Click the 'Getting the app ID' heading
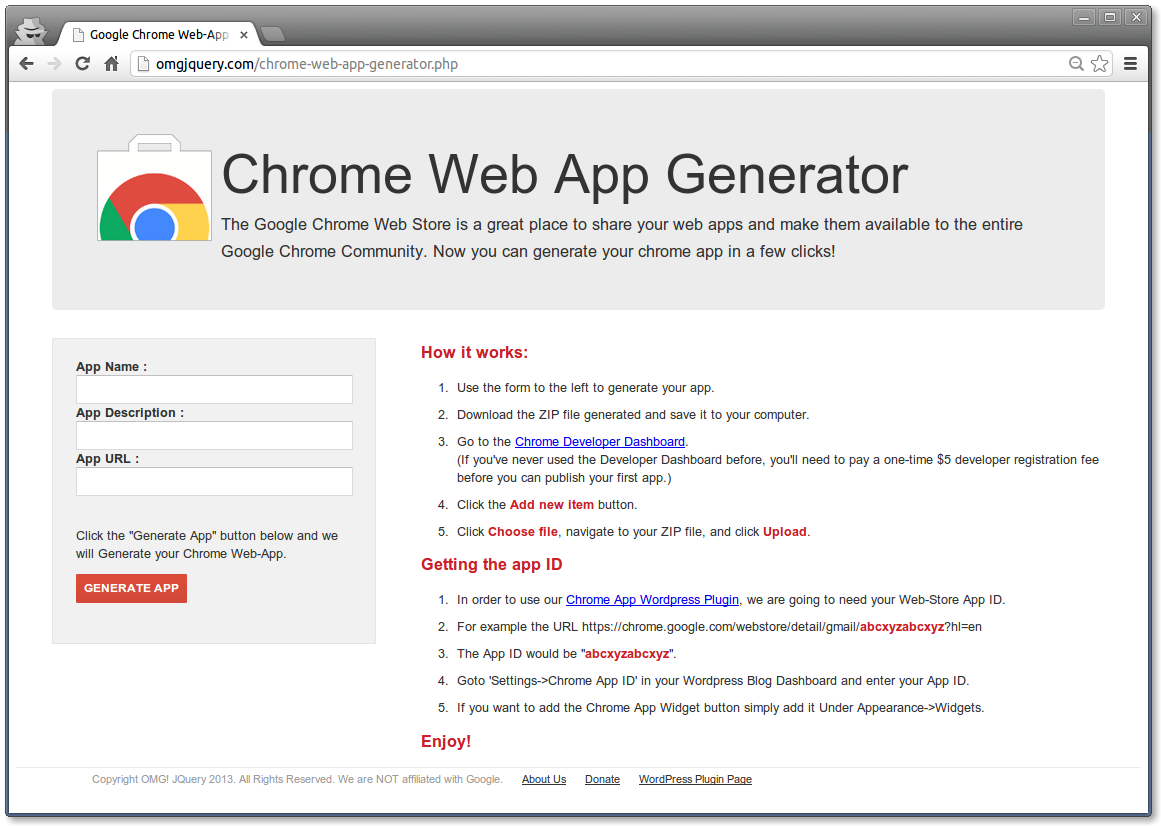1161x826 pixels. 492,564
